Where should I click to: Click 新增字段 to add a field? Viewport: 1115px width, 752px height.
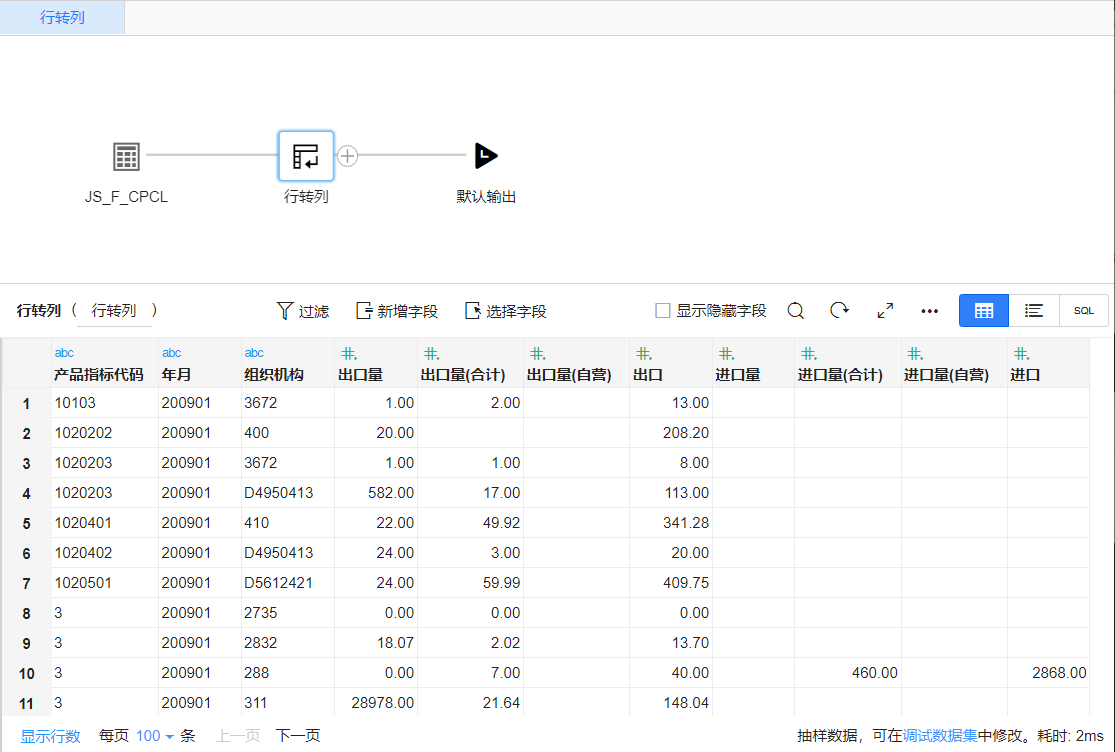(x=397, y=311)
